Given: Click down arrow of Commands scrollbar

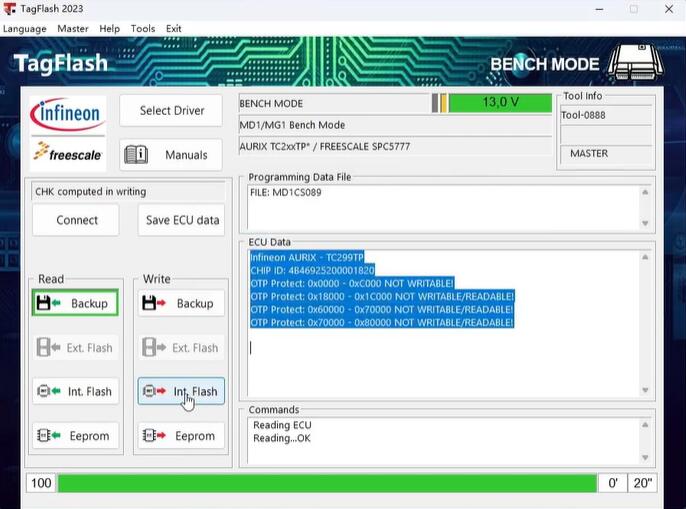Looking at the screenshot, I should pos(645,457).
